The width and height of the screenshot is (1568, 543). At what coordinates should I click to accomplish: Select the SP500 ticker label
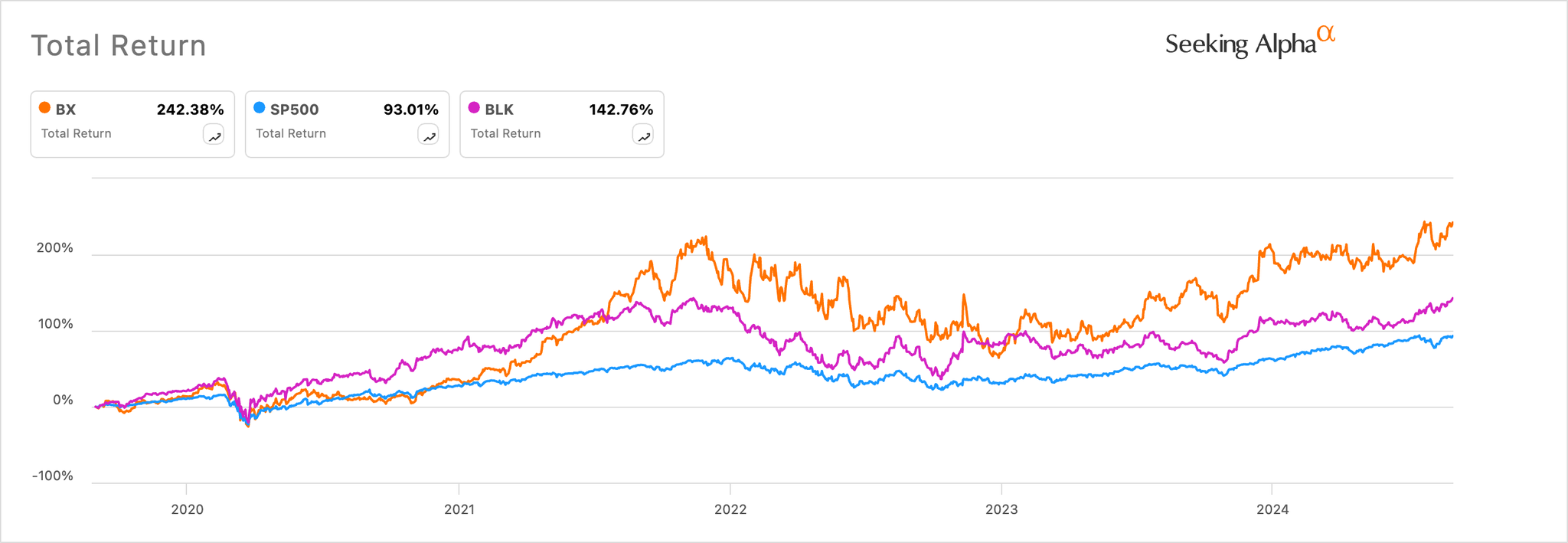[x=295, y=110]
